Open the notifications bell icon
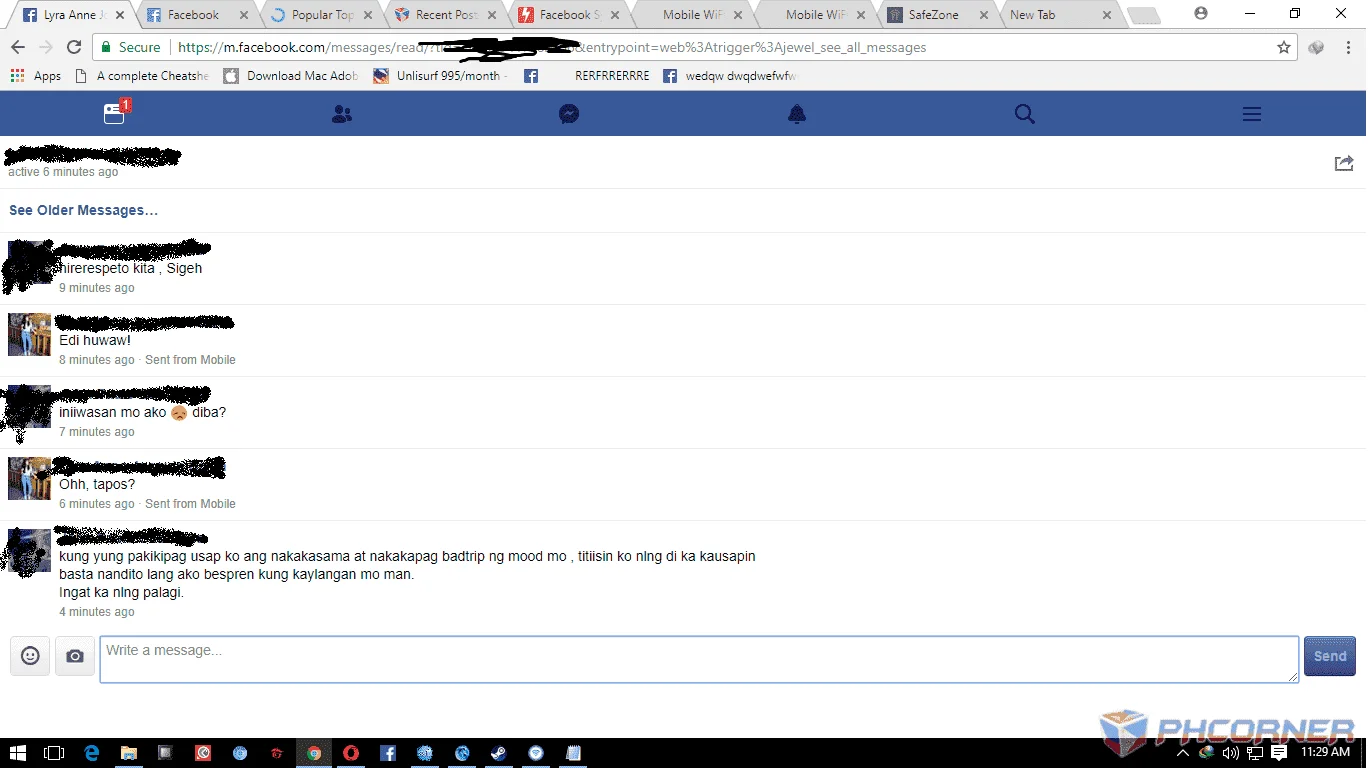The height and width of the screenshot is (768, 1368). (x=797, y=115)
